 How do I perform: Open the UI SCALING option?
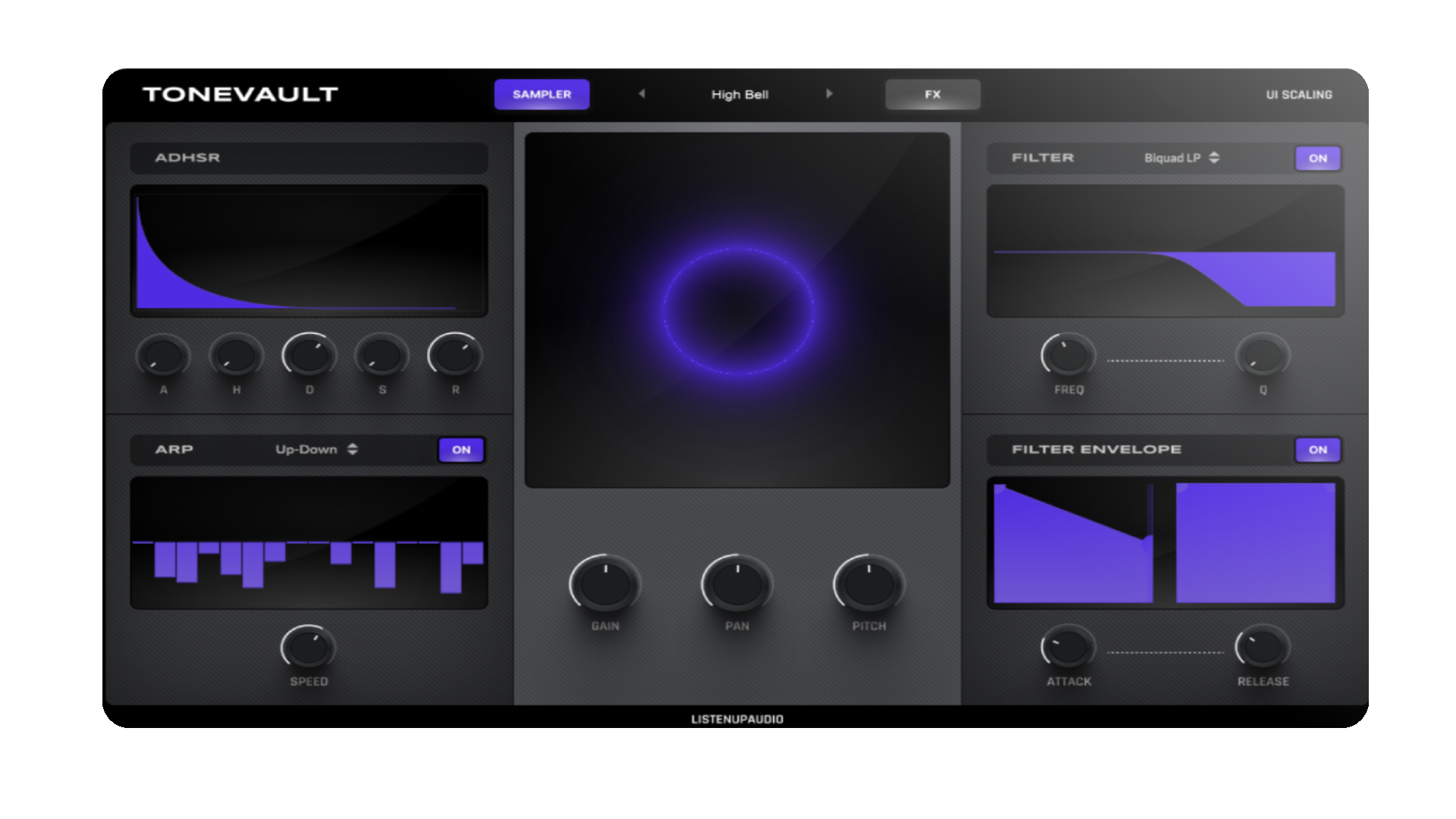(1298, 95)
